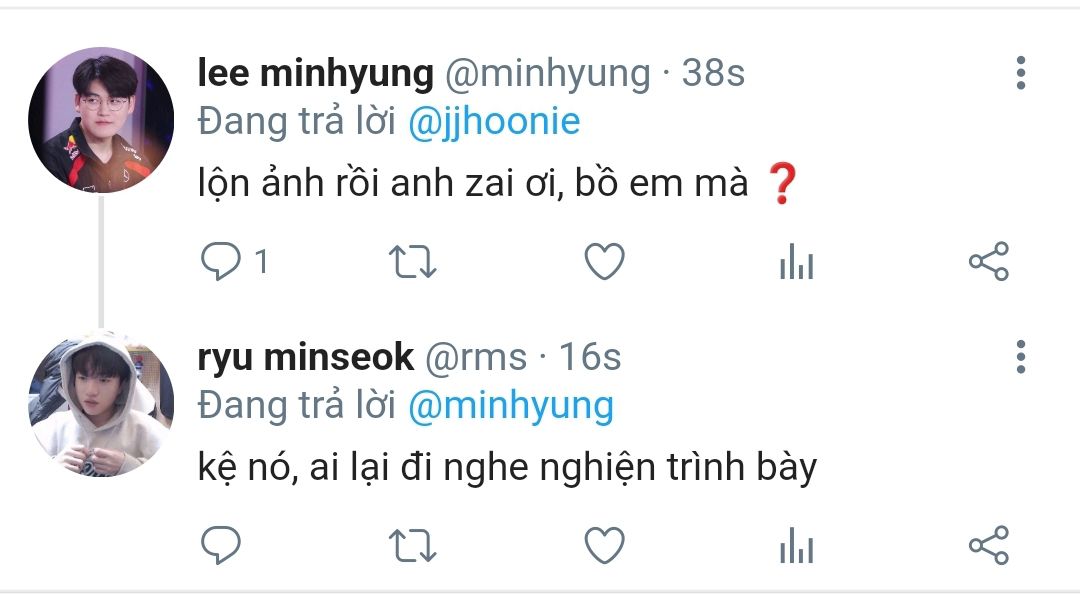Click the lee minhyung display name
Screen dimensions: 1080x596
[x=316, y=73]
